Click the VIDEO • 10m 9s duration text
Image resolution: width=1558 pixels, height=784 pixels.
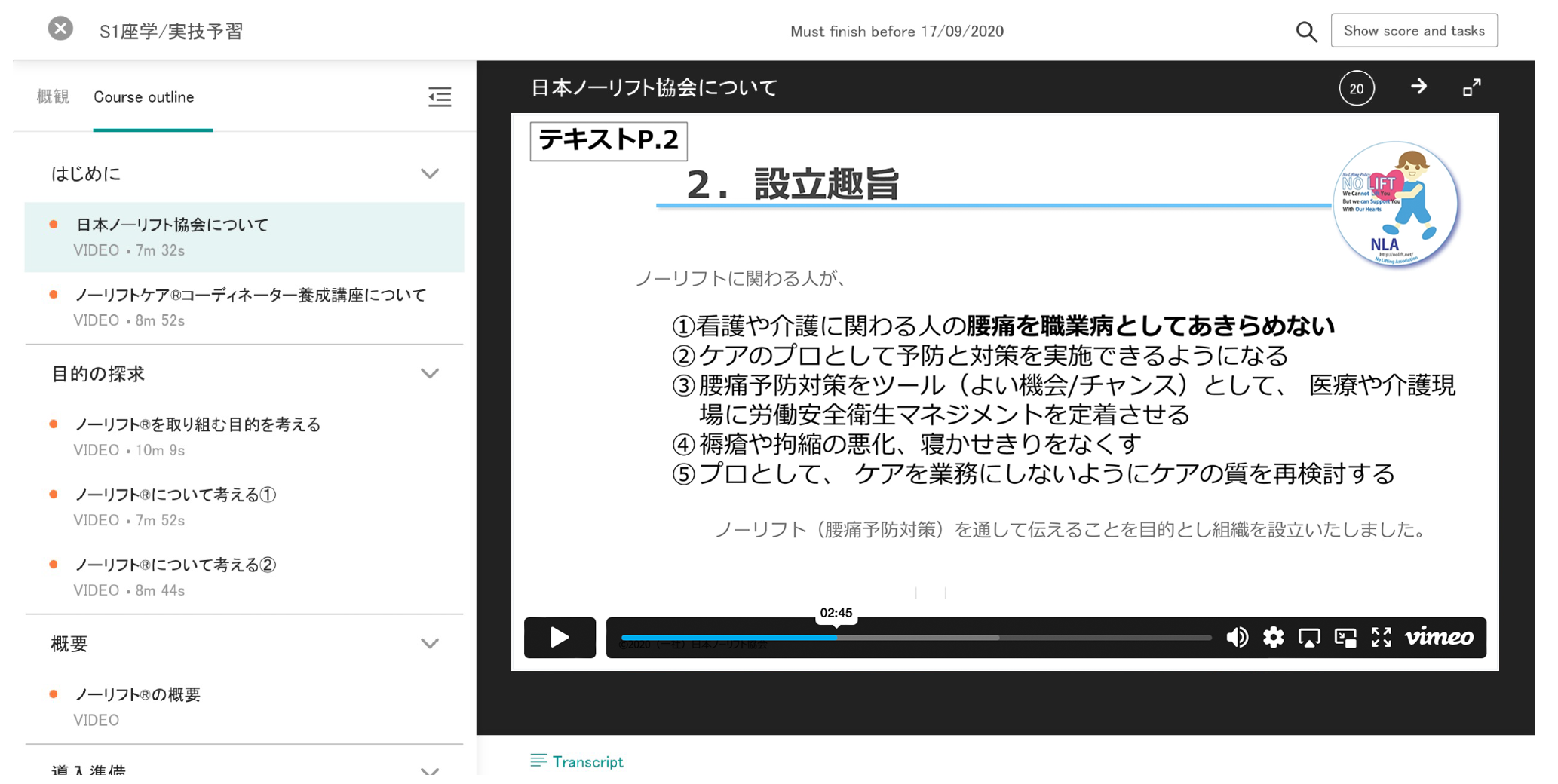pyautogui.click(x=129, y=450)
